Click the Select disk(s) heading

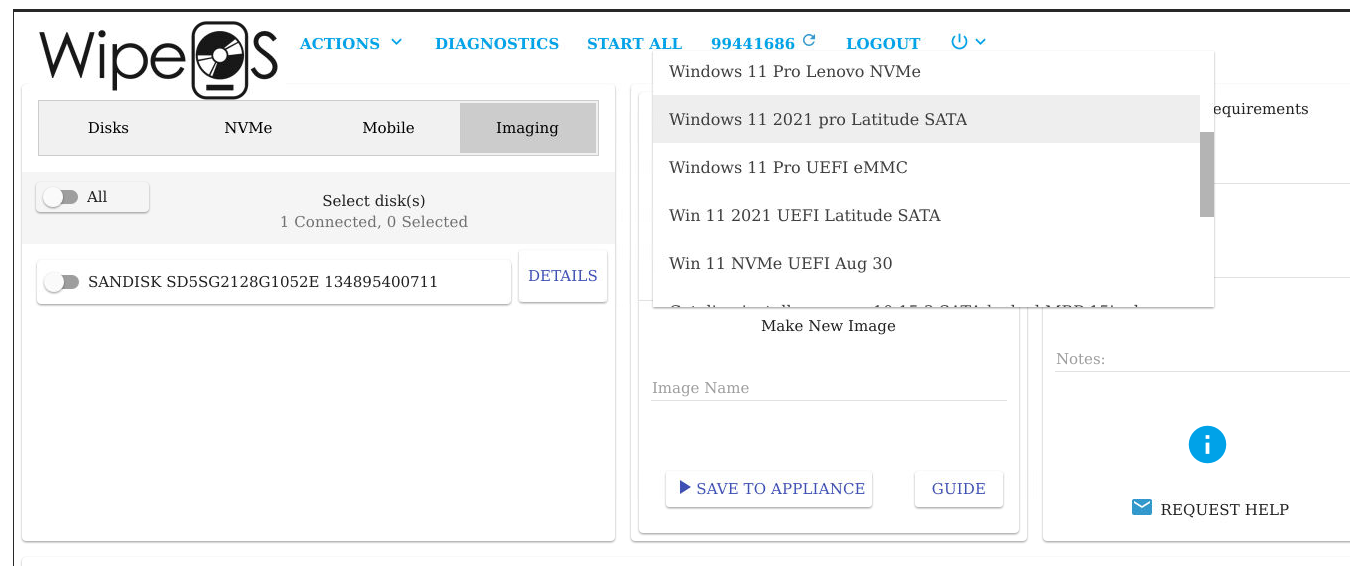[374, 201]
